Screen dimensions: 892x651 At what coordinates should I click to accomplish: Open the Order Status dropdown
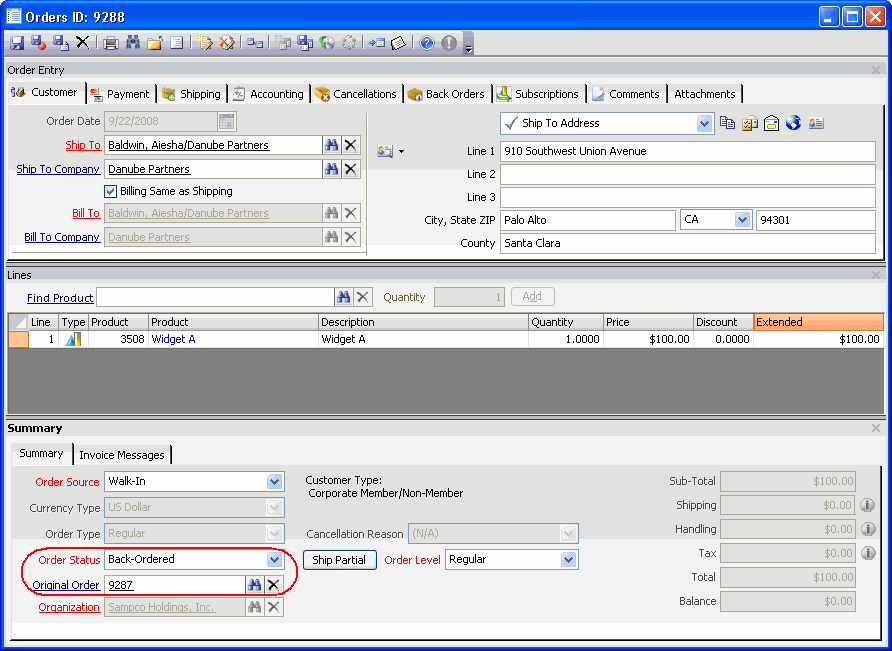274,559
